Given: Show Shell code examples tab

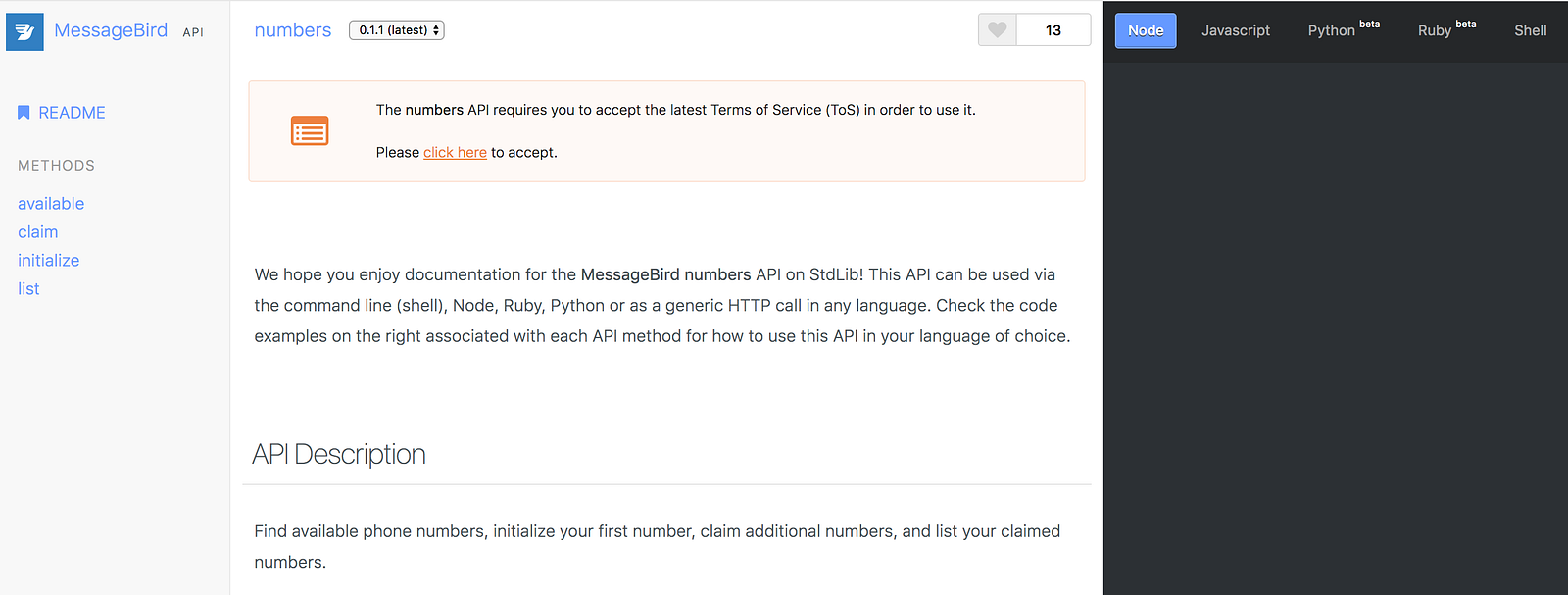Looking at the screenshot, I should click(x=1530, y=30).
